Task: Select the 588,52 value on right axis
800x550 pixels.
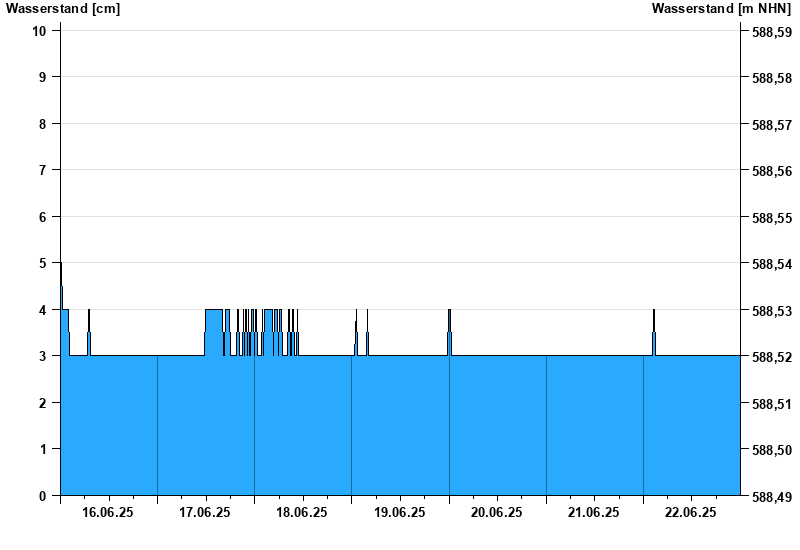Action: [770, 357]
